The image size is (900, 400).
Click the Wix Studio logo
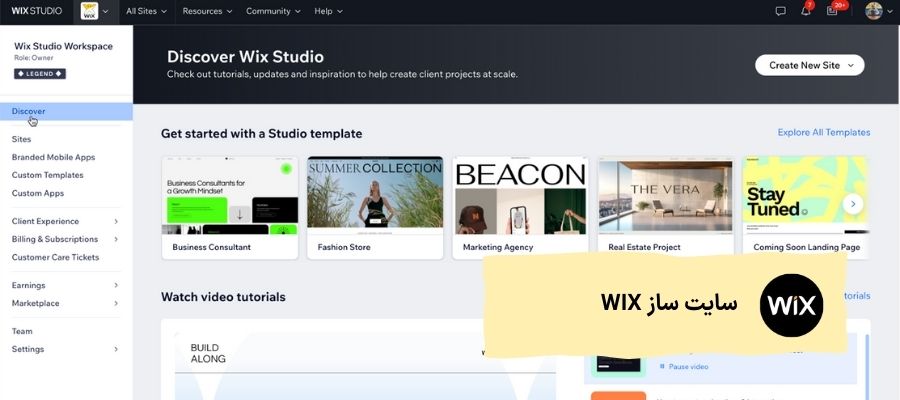tap(37, 11)
